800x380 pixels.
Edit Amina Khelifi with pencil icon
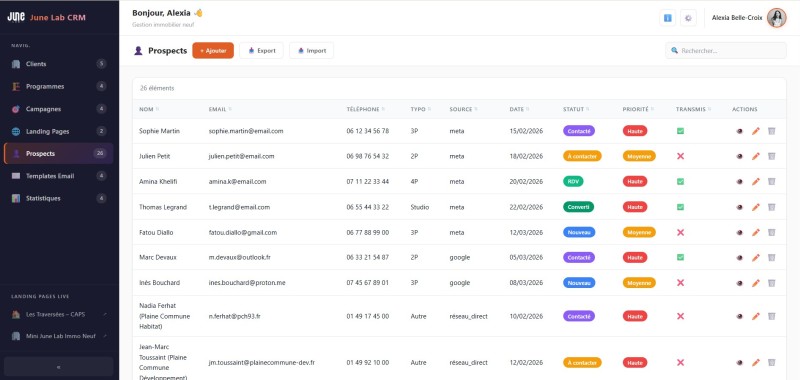click(756, 182)
